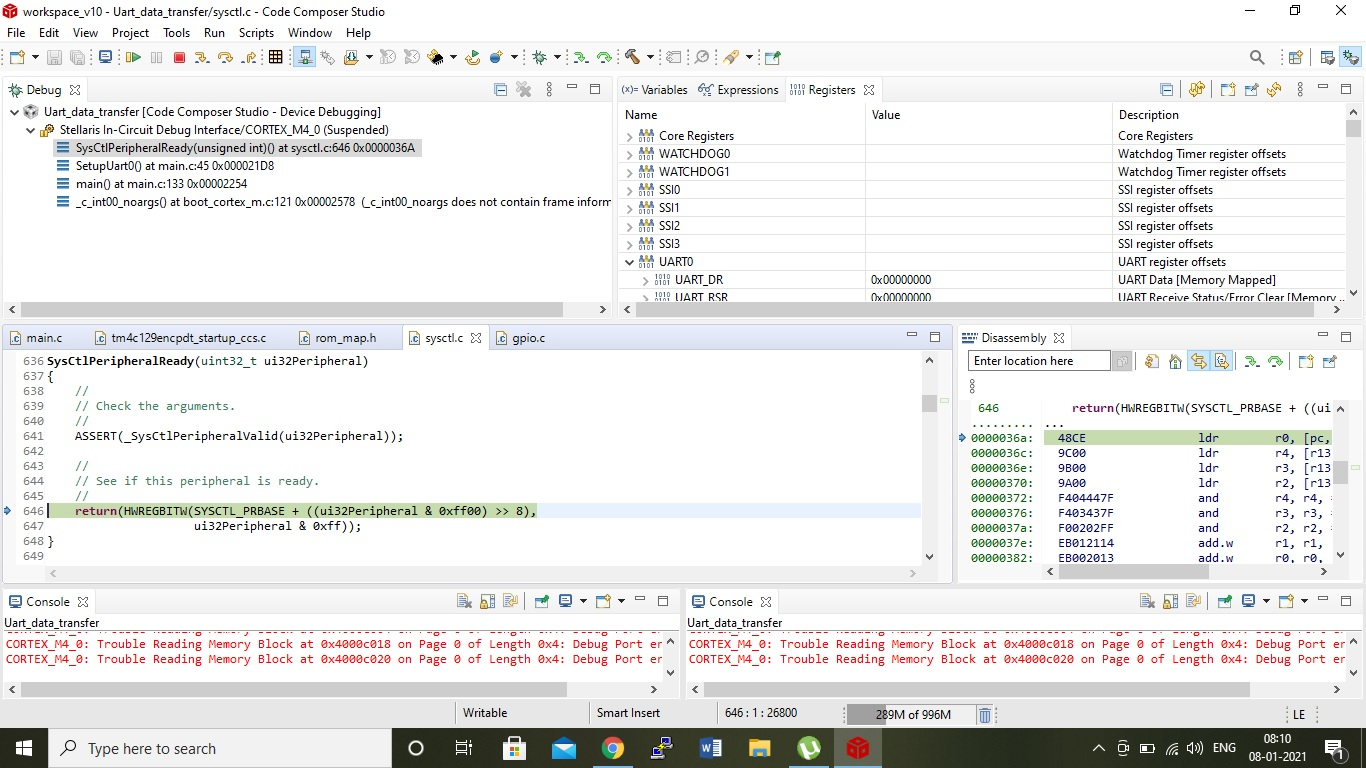This screenshot has width=1366, height=768.
Task: Click the trash can garbage collector icon
Action: coord(984,715)
